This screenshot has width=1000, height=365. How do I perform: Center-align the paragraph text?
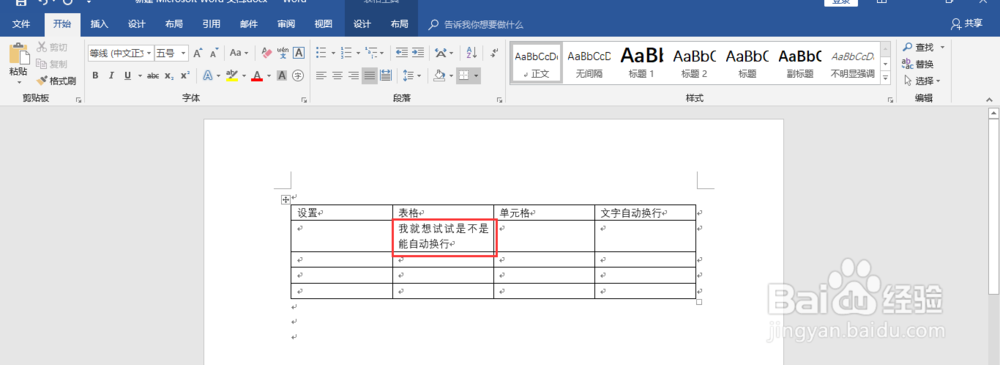click(x=337, y=76)
